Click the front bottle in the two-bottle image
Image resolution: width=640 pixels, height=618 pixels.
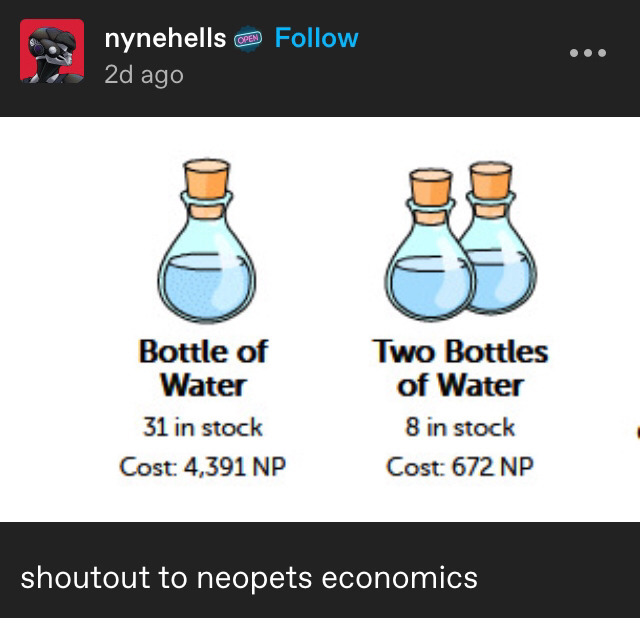click(430, 245)
